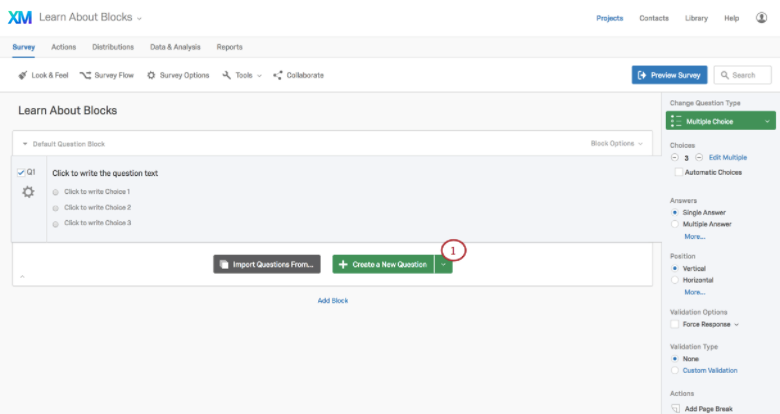Switch to the Distributions tab
This screenshot has width=780, height=414.
click(113, 47)
